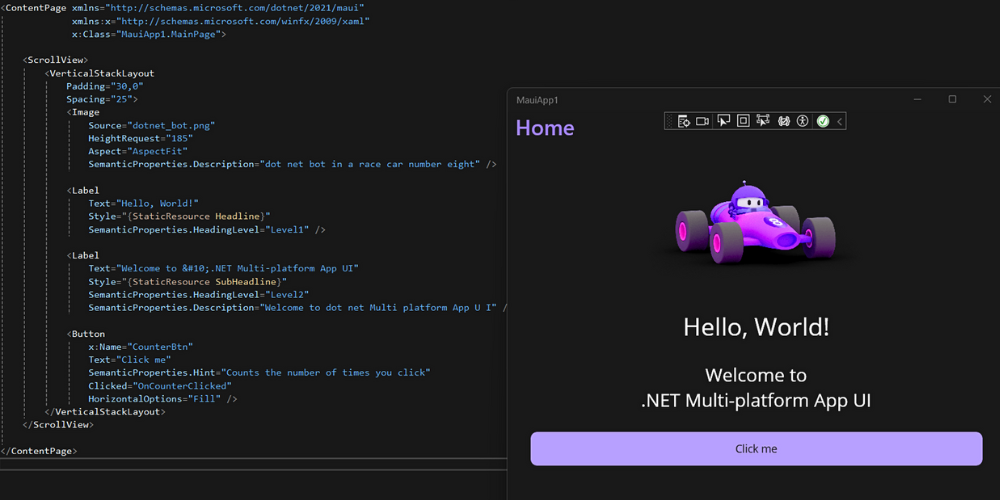This screenshot has height=500, width=1000.
Task: Click the closing VerticalStackLayout tag
Action: click(105, 412)
